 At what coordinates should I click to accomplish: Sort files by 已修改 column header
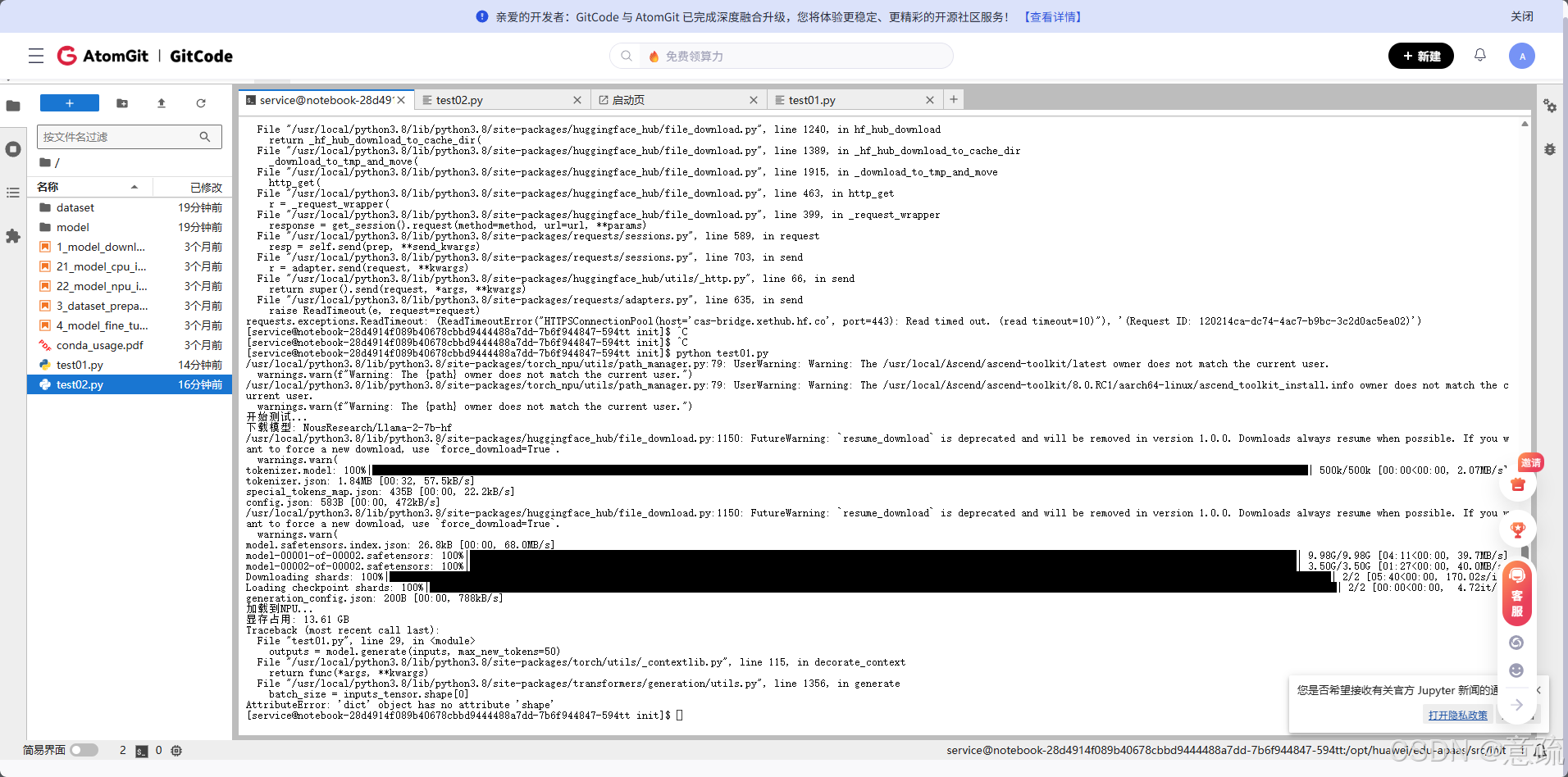click(x=192, y=188)
